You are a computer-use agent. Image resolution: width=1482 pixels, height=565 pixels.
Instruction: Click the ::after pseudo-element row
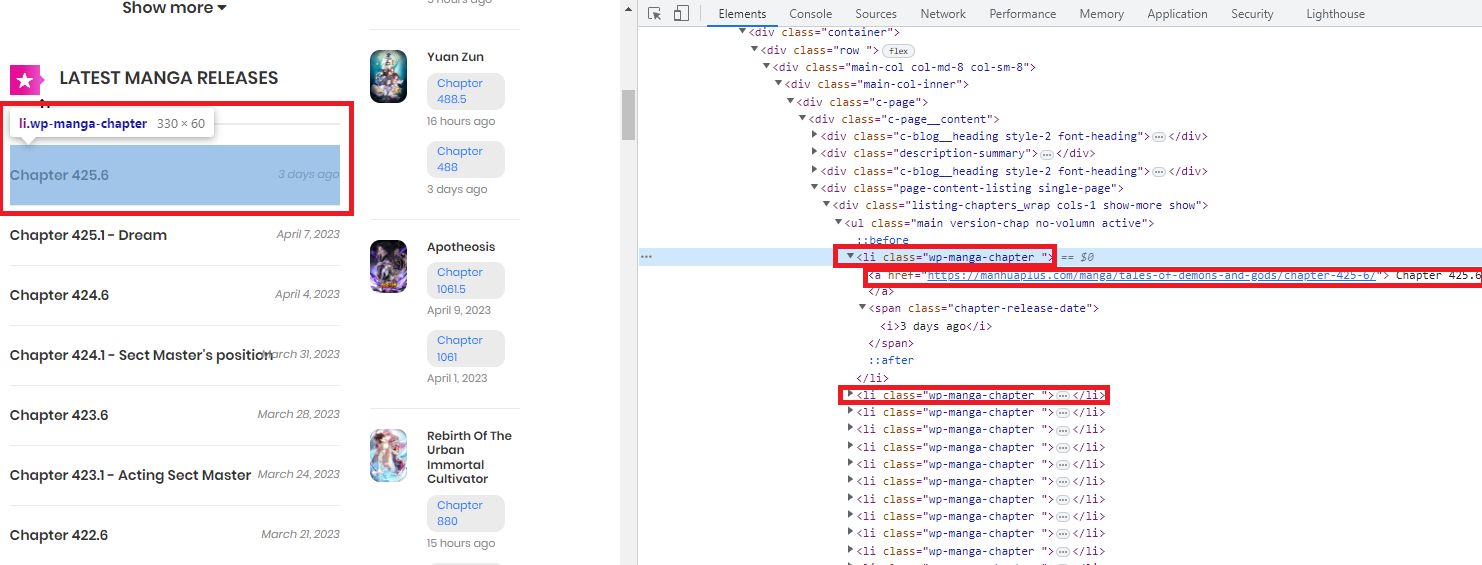[x=891, y=360]
